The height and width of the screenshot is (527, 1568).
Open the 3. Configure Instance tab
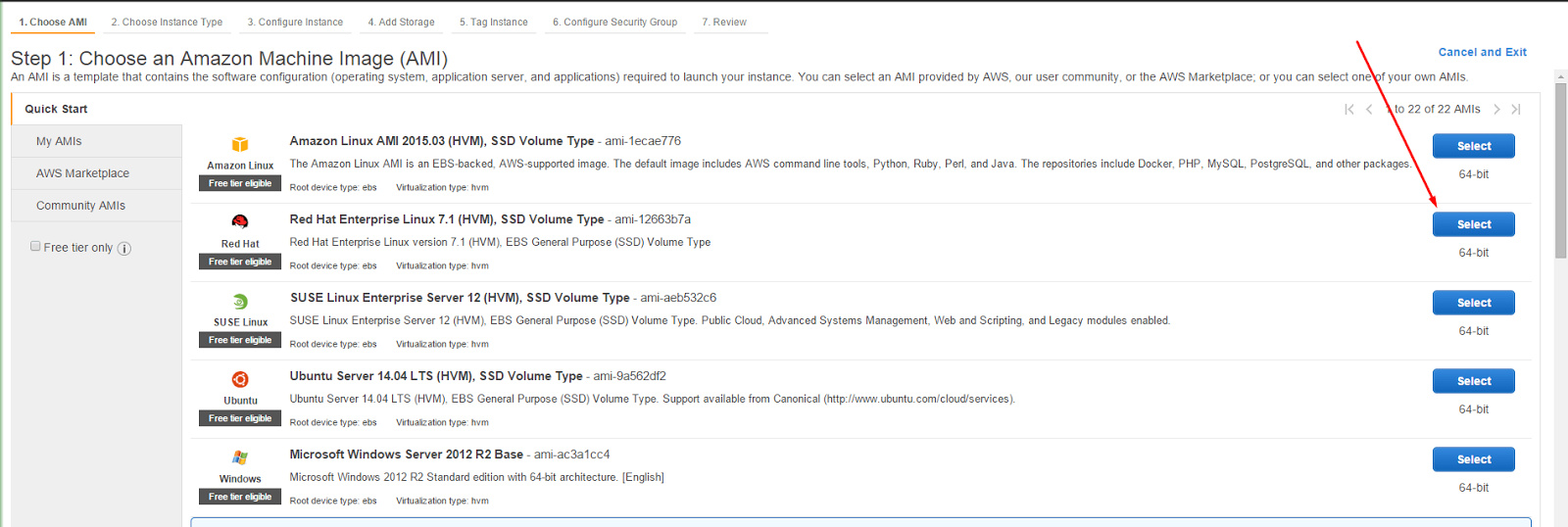[295, 22]
